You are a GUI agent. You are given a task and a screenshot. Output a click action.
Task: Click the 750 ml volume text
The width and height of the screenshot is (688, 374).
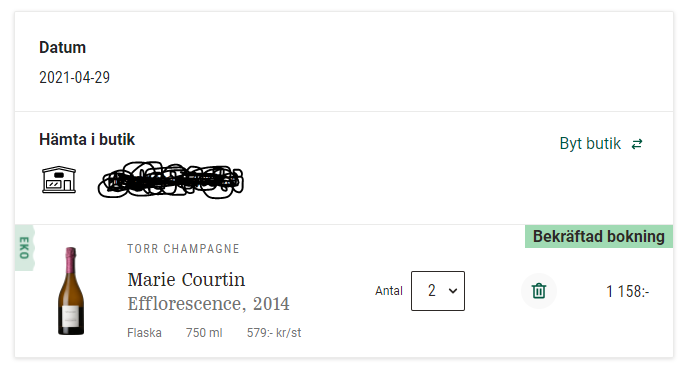tap(204, 333)
